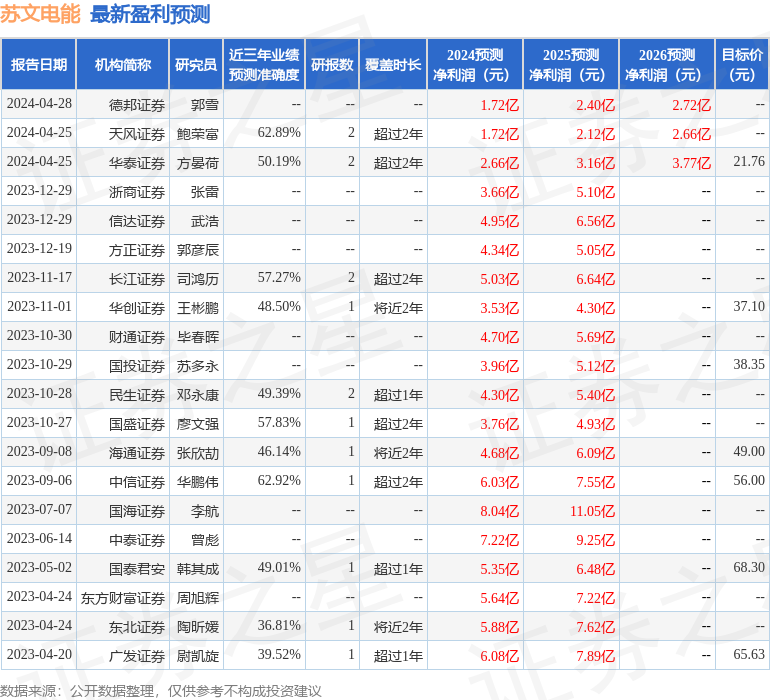Click the 苏文电能 title text

[x=40, y=14]
